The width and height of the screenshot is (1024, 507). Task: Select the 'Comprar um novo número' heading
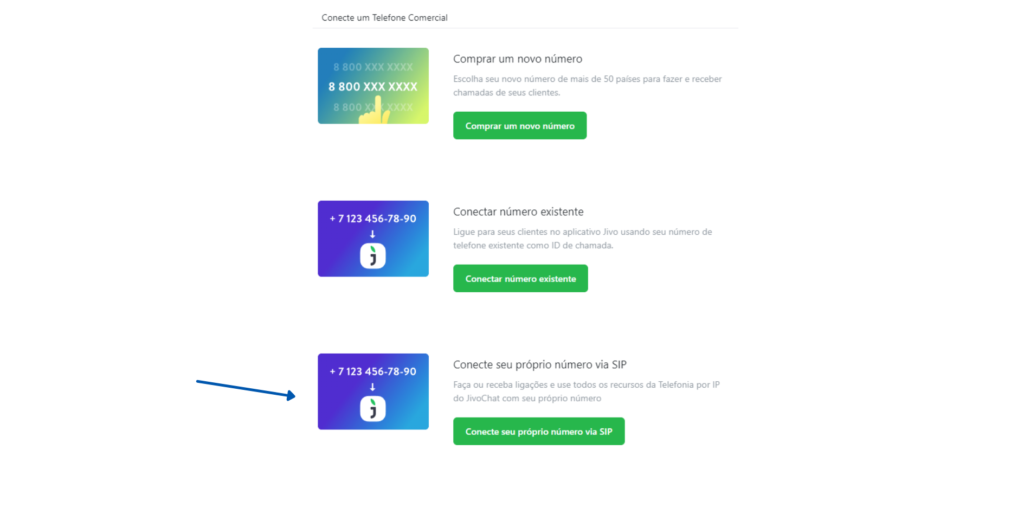click(517, 59)
